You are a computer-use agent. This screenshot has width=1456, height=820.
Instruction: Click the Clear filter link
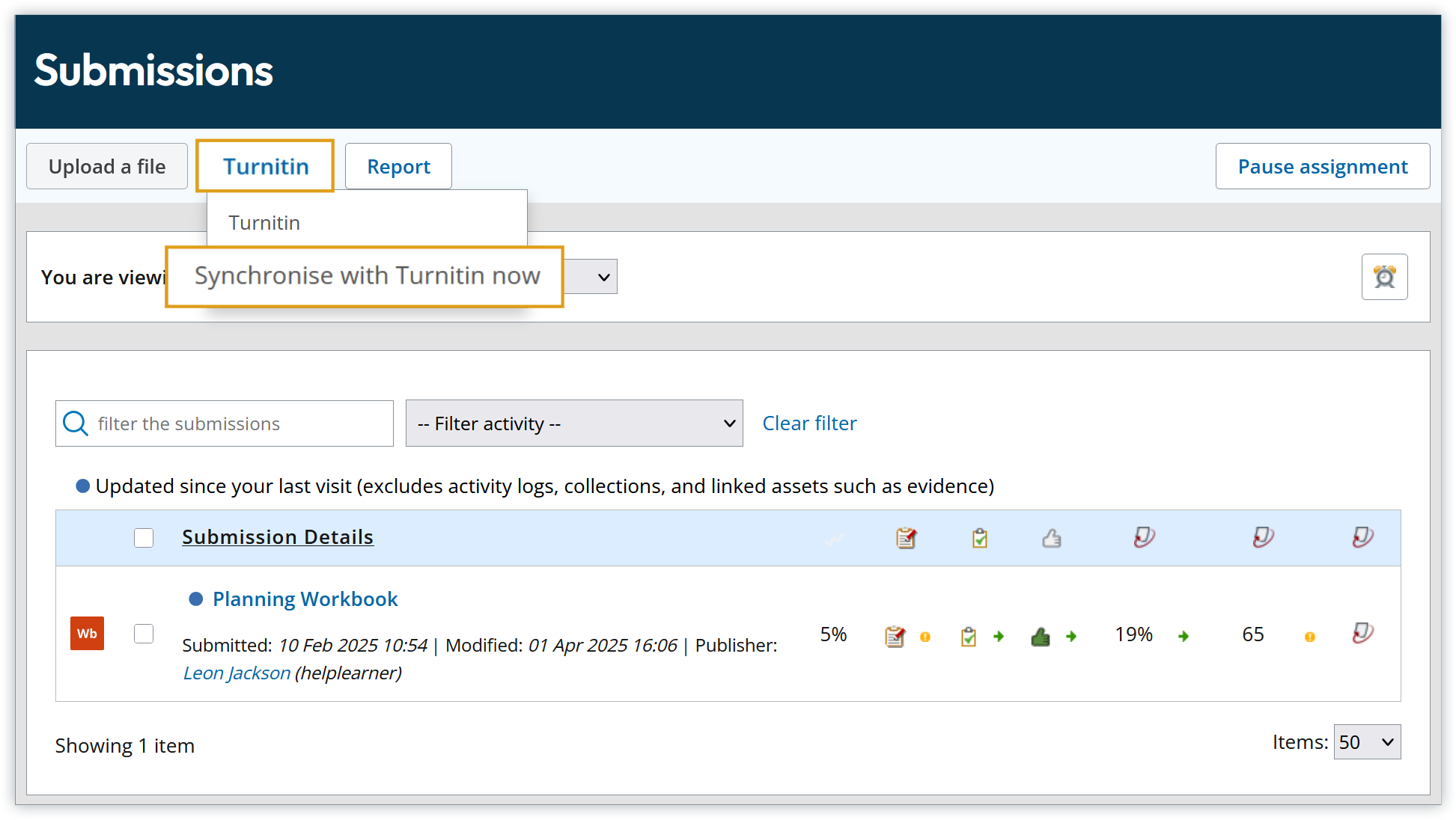coord(809,423)
